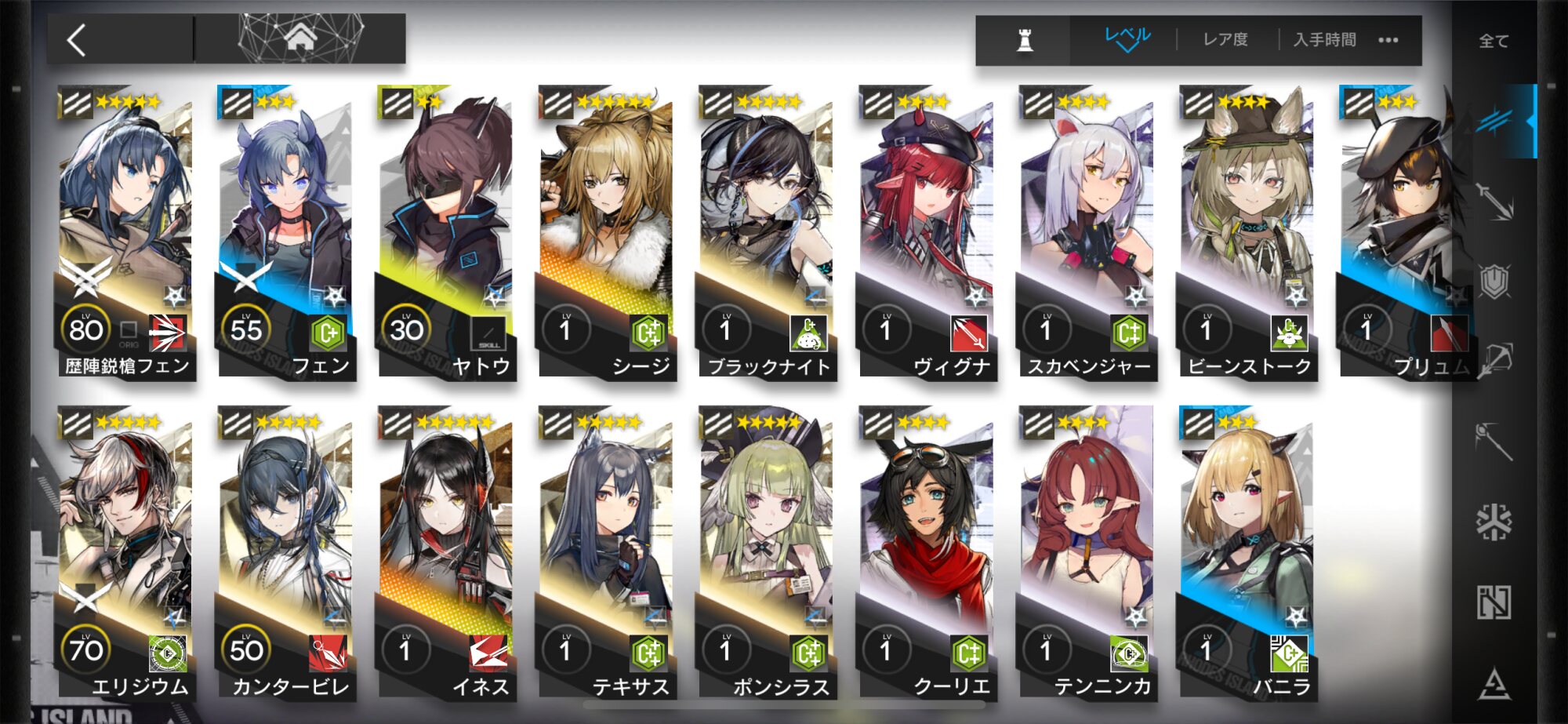Open operator 歴陣鋭槍フェン card
Viewport: 1568px width, 724px height.
point(126,232)
